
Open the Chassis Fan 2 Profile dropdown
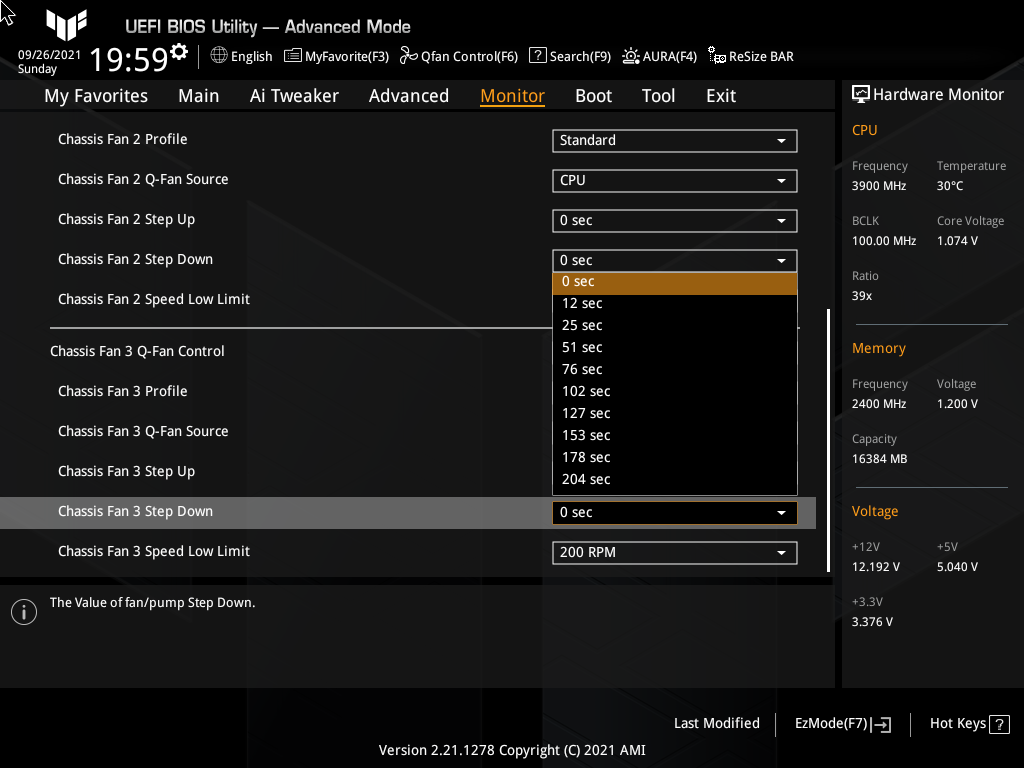pyautogui.click(x=674, y=140)
